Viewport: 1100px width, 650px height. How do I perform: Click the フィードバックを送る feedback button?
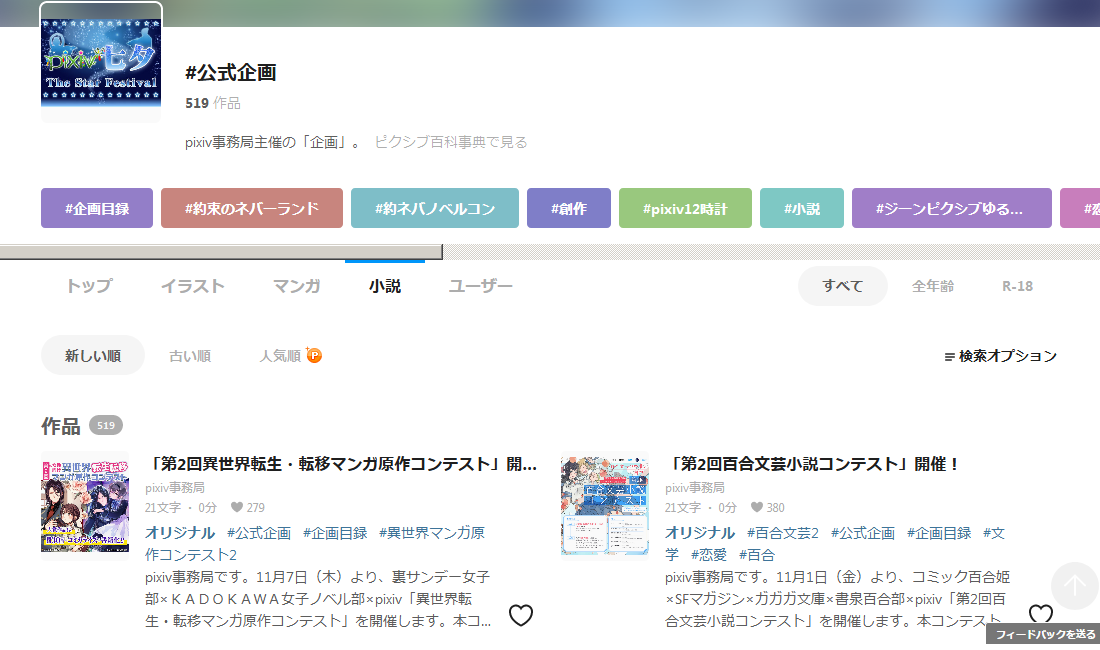pyautogui.click(x=1043, y=634)
